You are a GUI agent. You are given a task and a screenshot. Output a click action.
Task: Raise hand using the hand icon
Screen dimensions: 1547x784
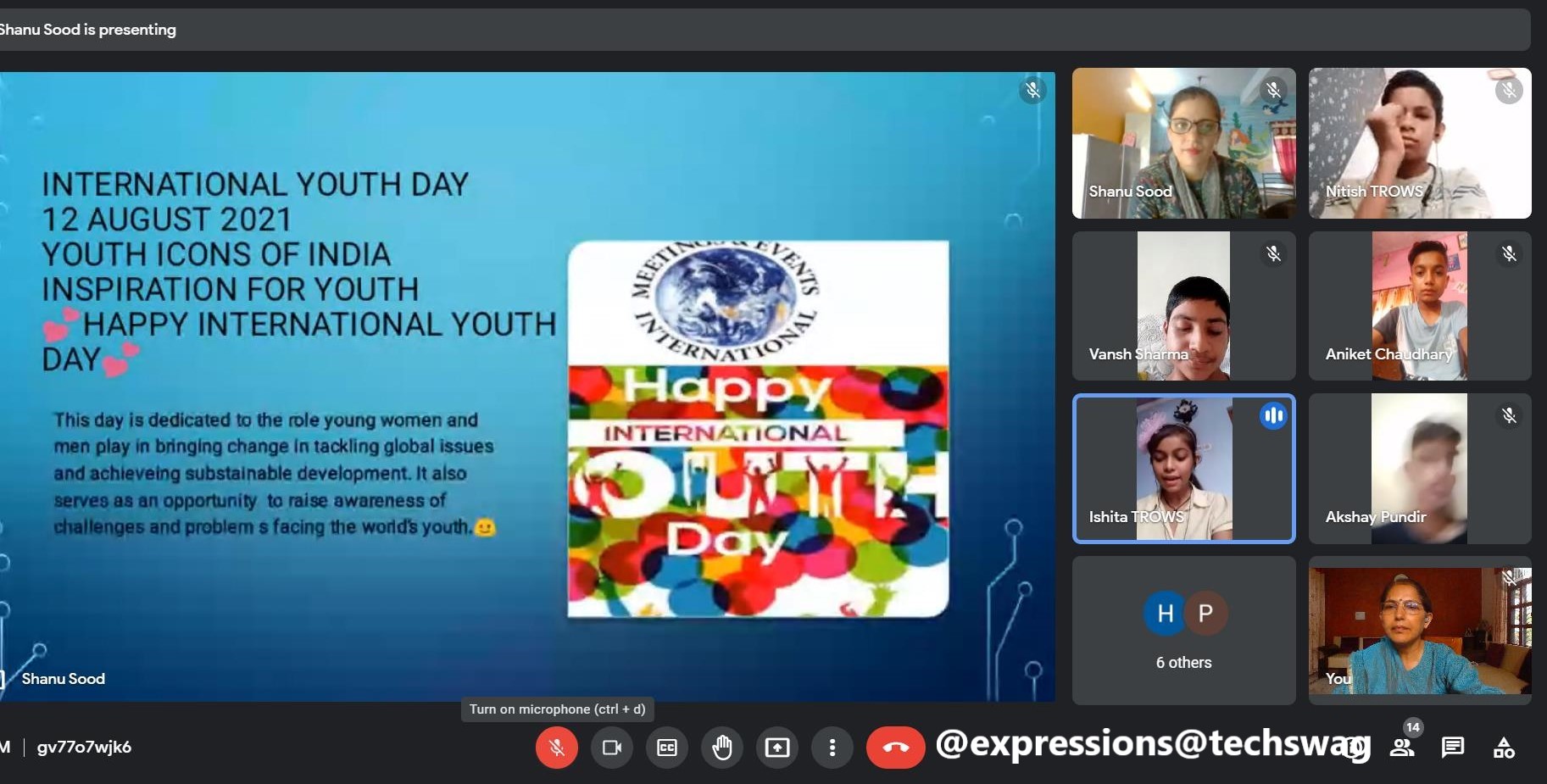pos(722,748)
